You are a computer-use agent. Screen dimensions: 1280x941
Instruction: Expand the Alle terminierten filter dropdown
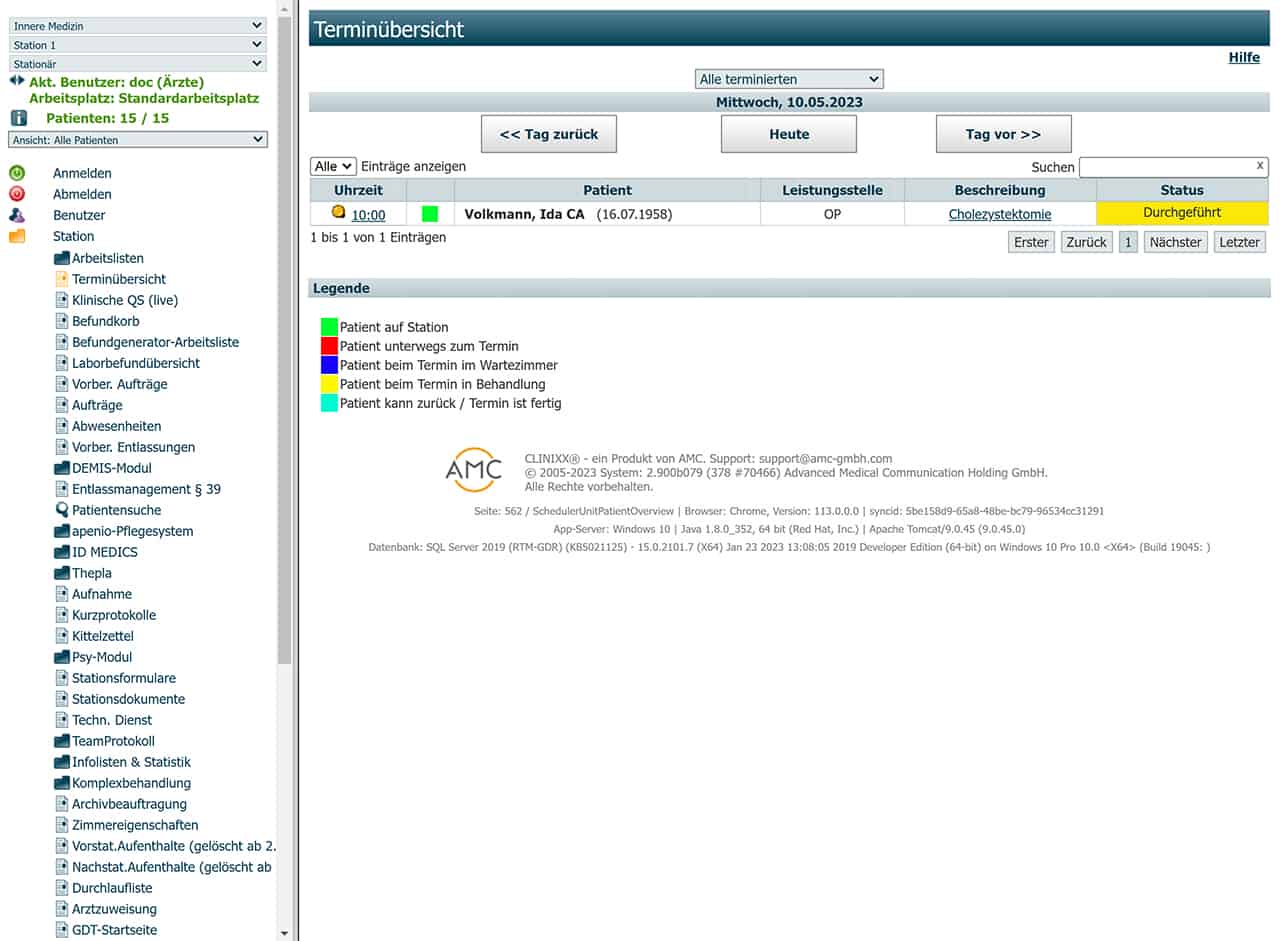click(x=789, y=79)
